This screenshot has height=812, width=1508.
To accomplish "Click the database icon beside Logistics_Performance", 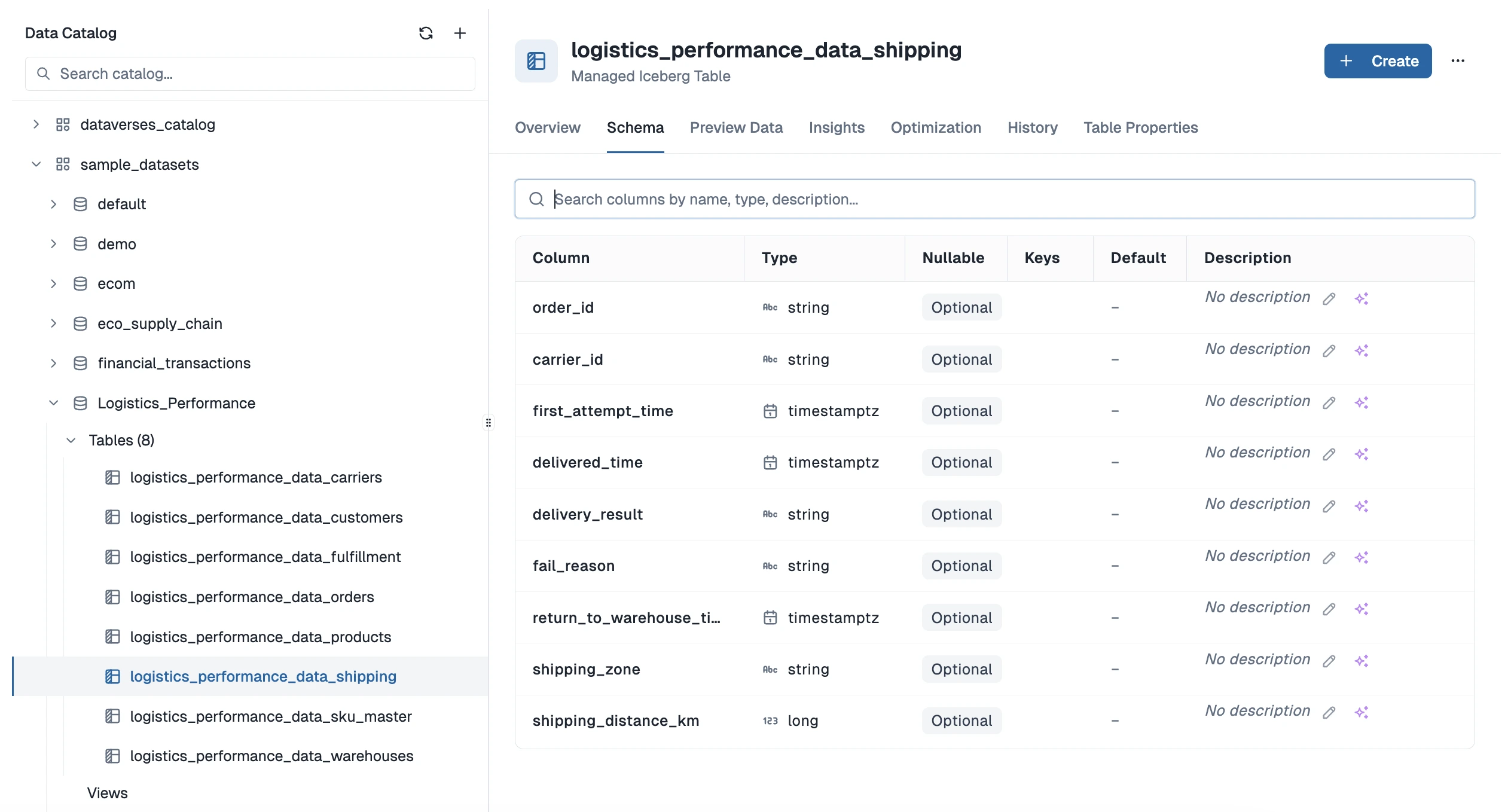I will 81,403.
